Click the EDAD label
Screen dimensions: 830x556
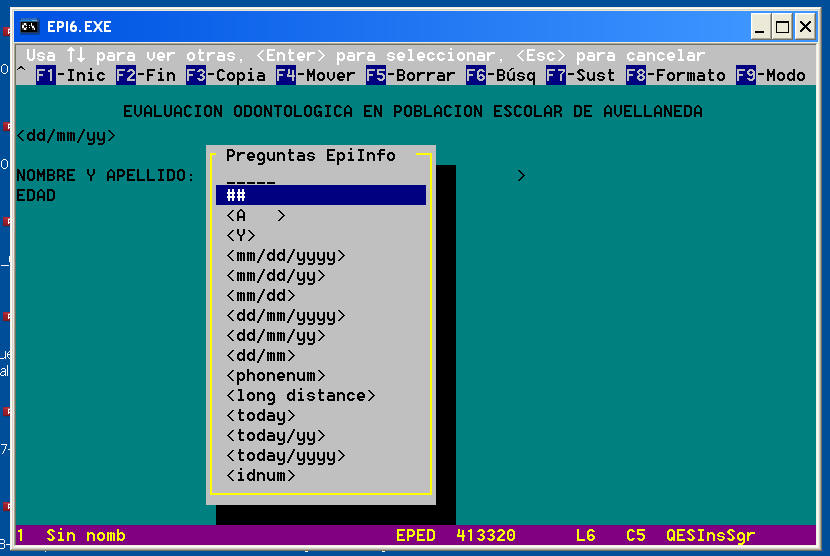point(36,195)
